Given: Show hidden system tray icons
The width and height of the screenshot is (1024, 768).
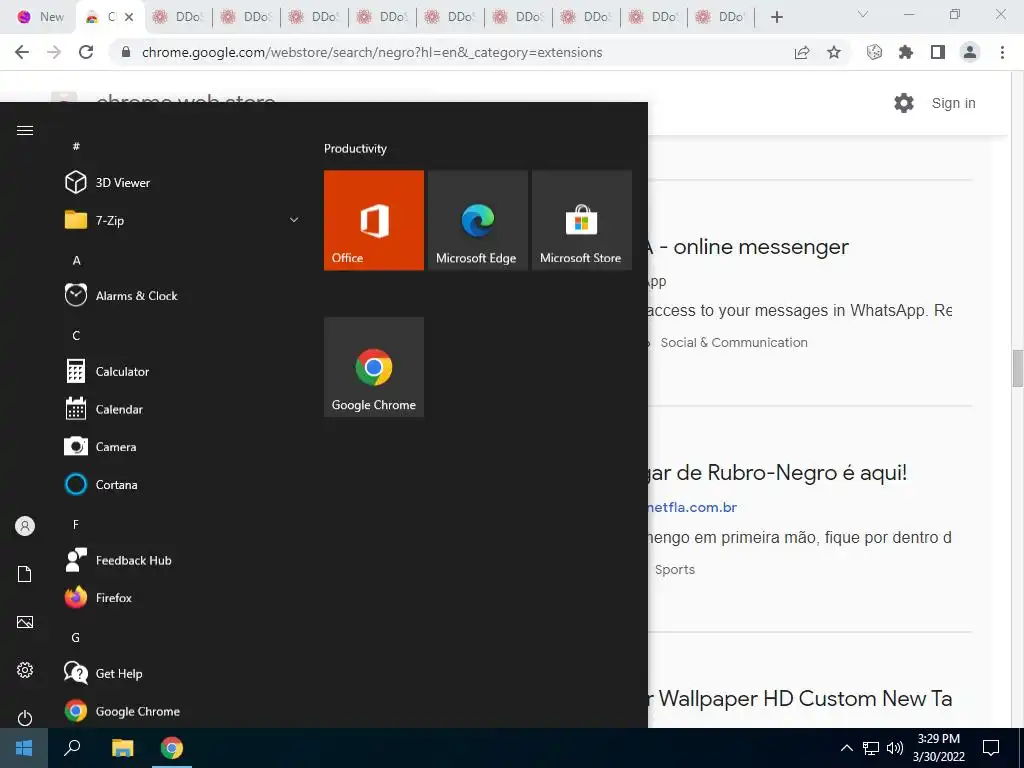Looking at the screenshot, I should (x=846, y=748).
